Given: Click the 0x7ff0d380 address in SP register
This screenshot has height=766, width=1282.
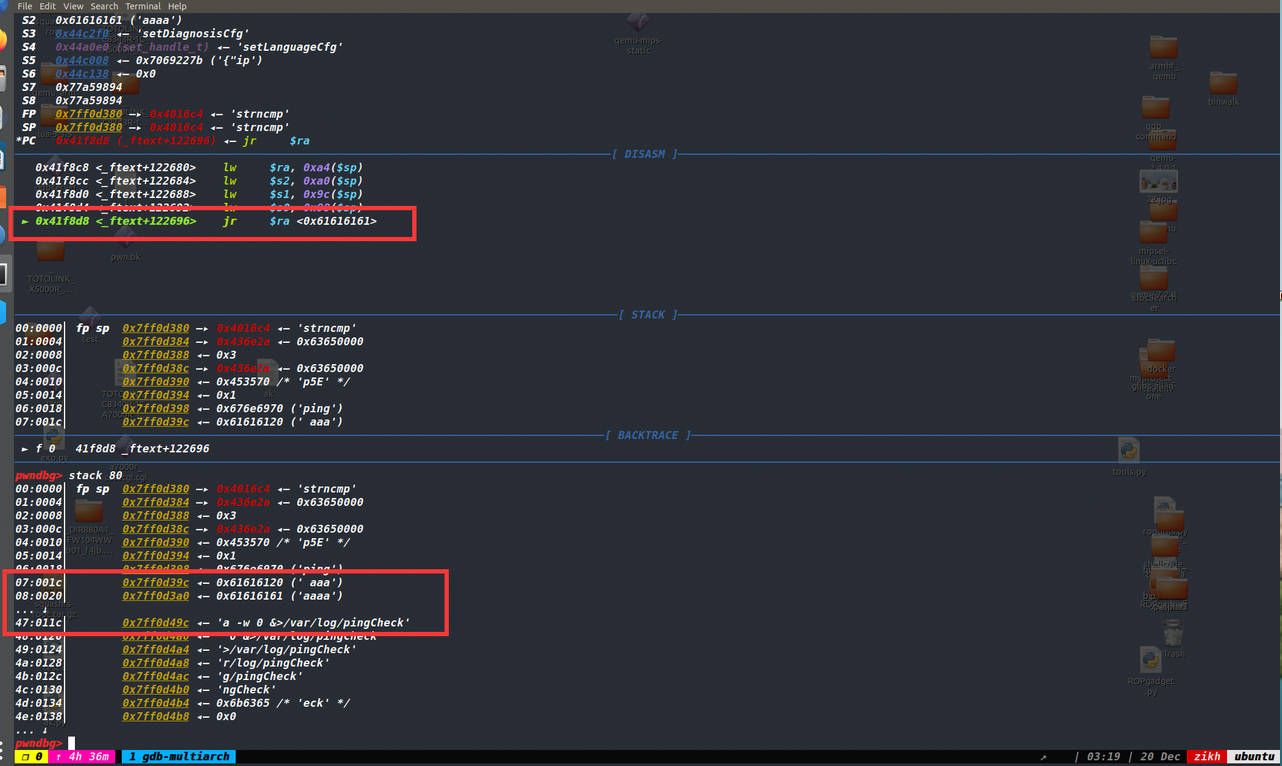Looking at the screenshot, I should [89, 128].
